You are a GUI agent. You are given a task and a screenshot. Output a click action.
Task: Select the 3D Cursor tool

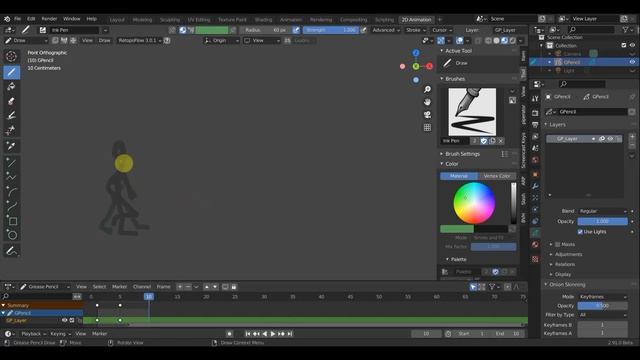coord(11,56)
